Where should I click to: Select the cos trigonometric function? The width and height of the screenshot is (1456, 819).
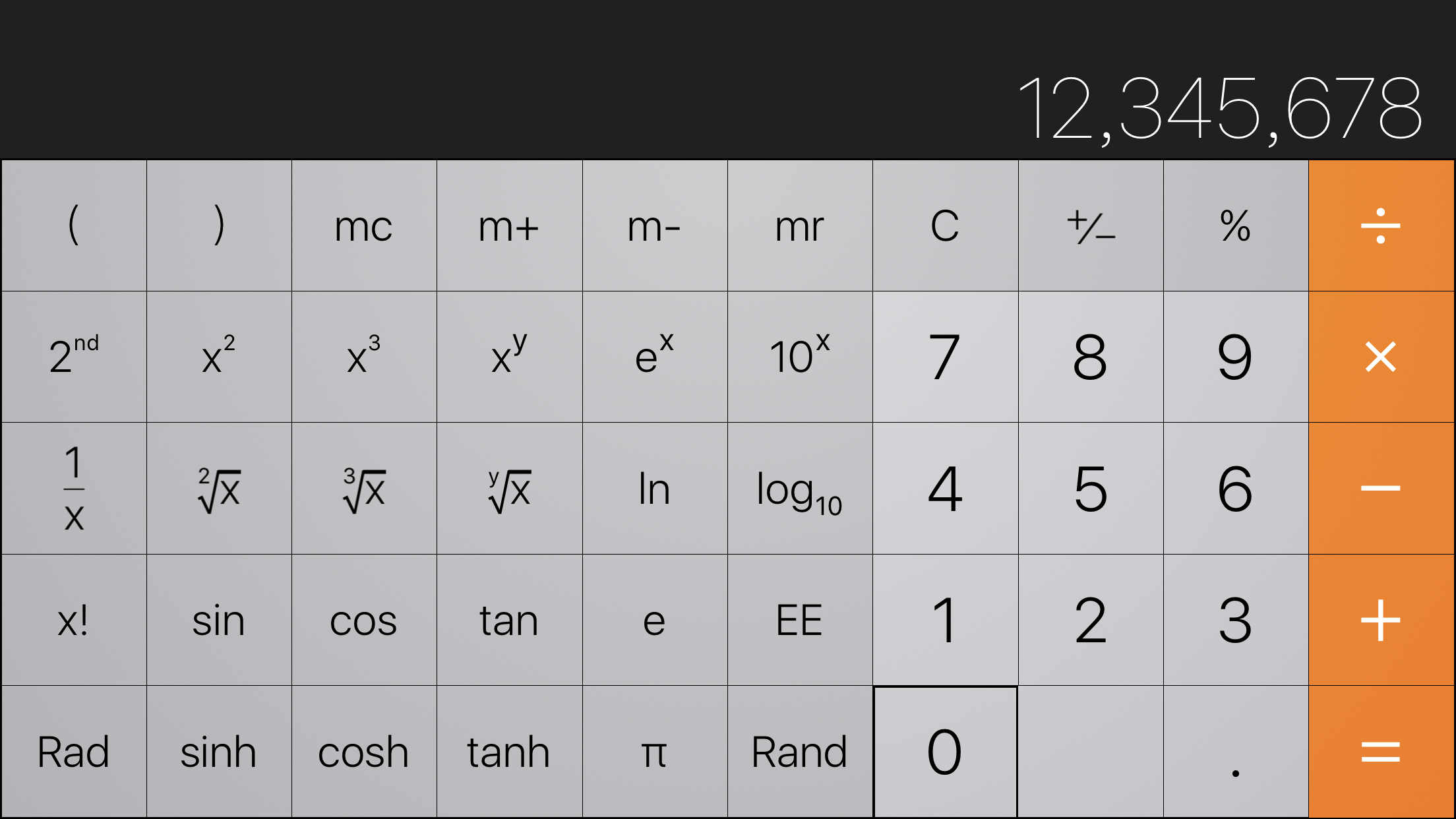[364, 620]
